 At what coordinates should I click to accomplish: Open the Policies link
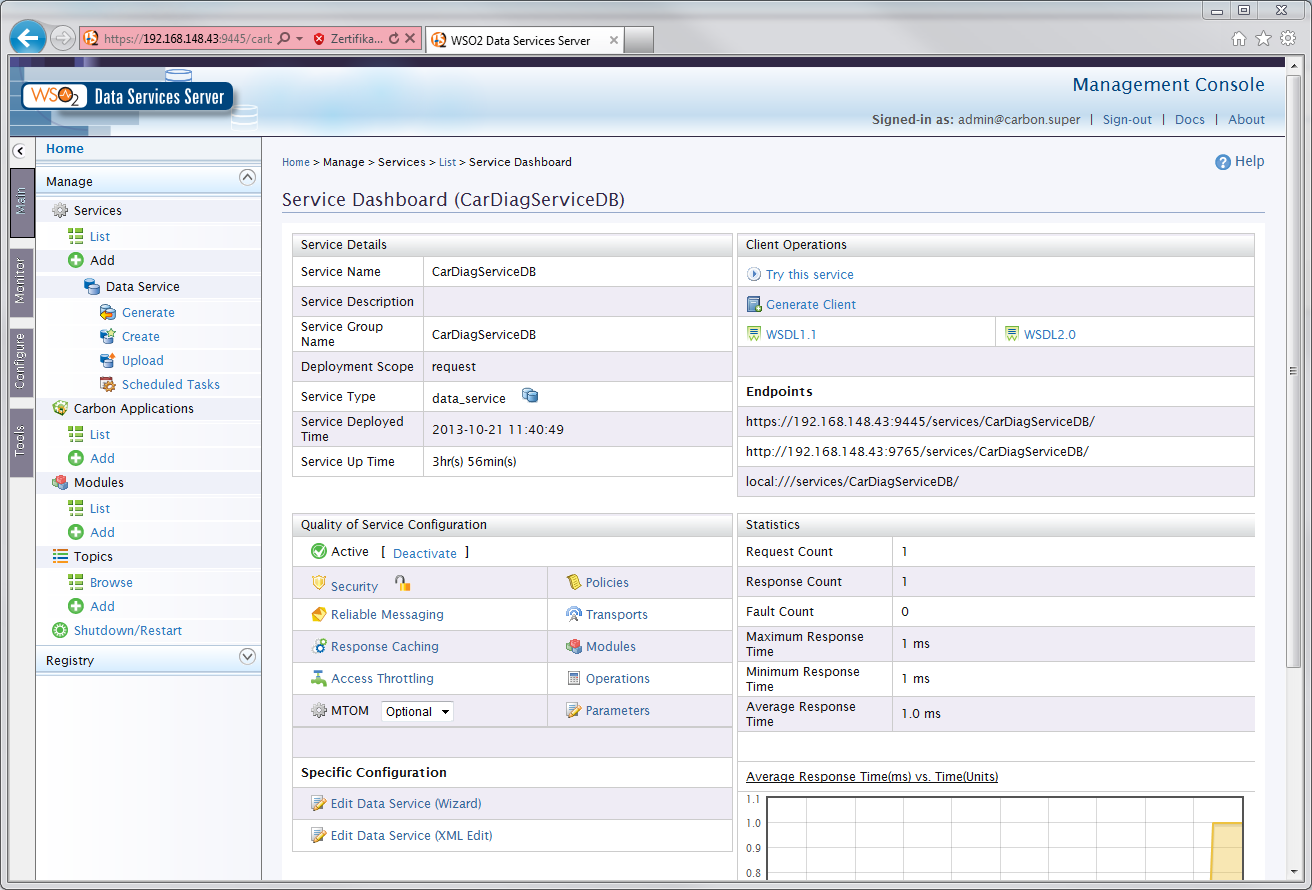(607, 583)
